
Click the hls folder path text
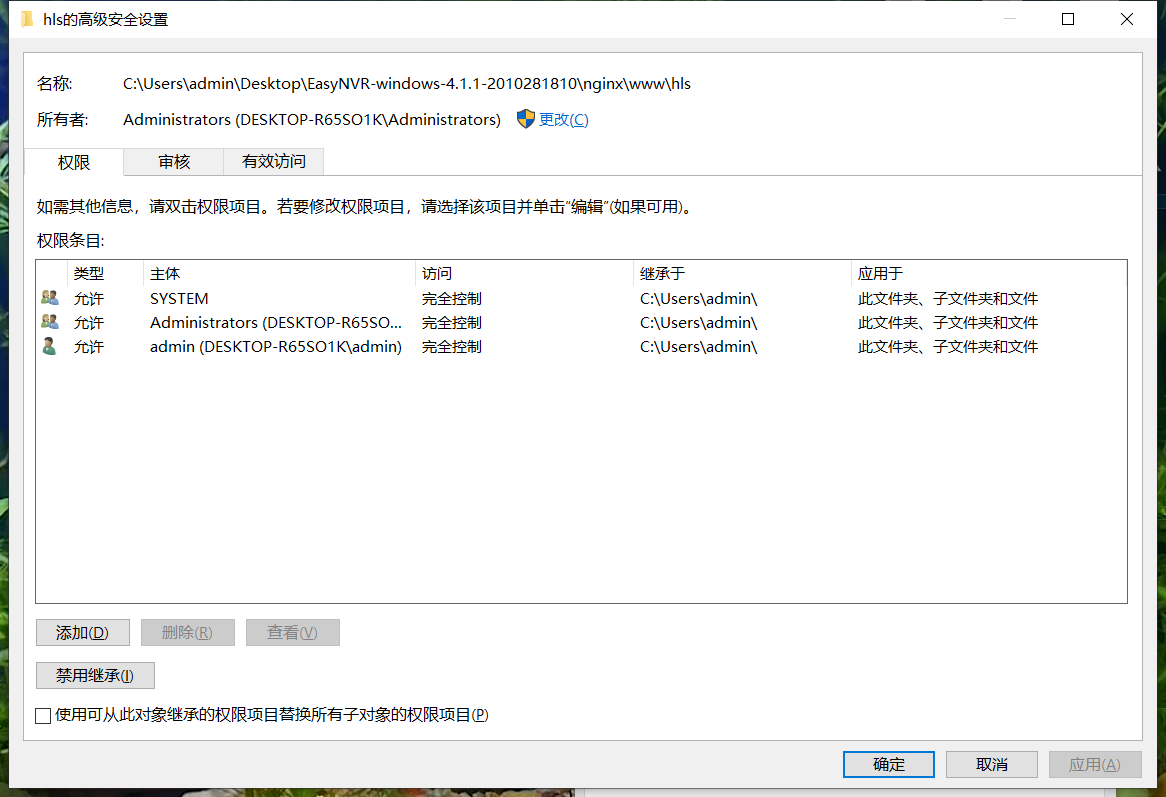click(407, 83)
